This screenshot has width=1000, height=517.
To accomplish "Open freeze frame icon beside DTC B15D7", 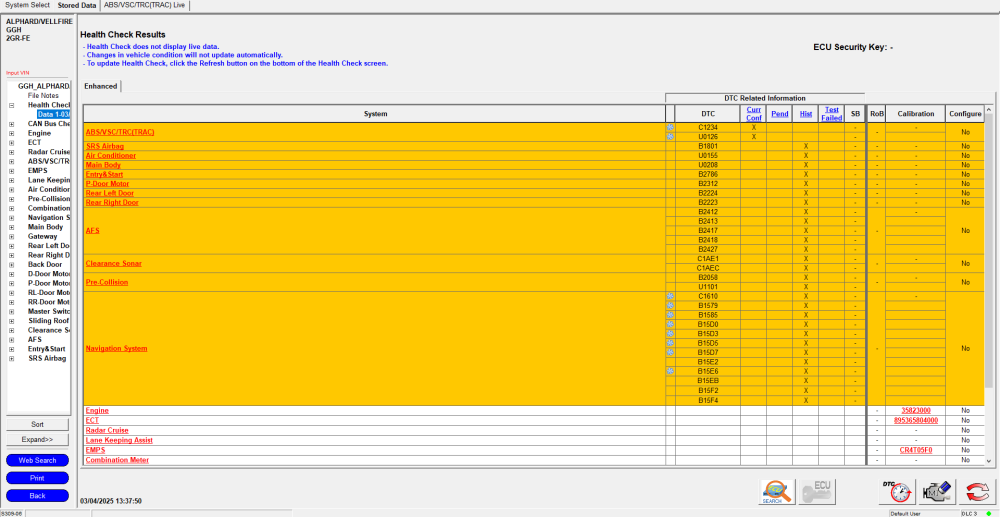I will (670, 353).
